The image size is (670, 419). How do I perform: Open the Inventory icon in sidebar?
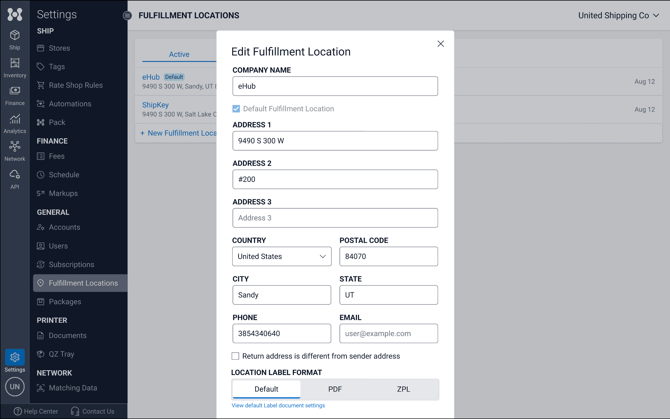14,67
